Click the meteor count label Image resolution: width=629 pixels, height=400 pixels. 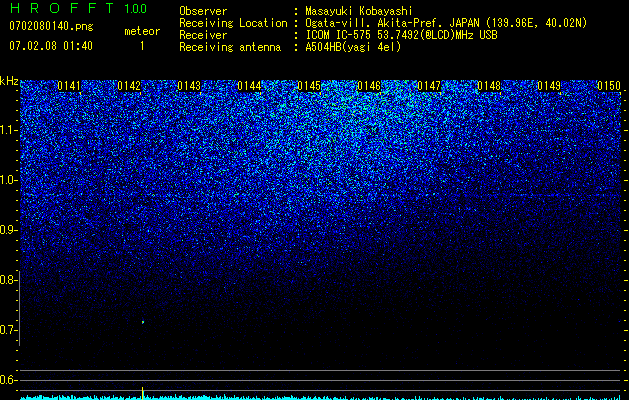(x=142, y=31)
